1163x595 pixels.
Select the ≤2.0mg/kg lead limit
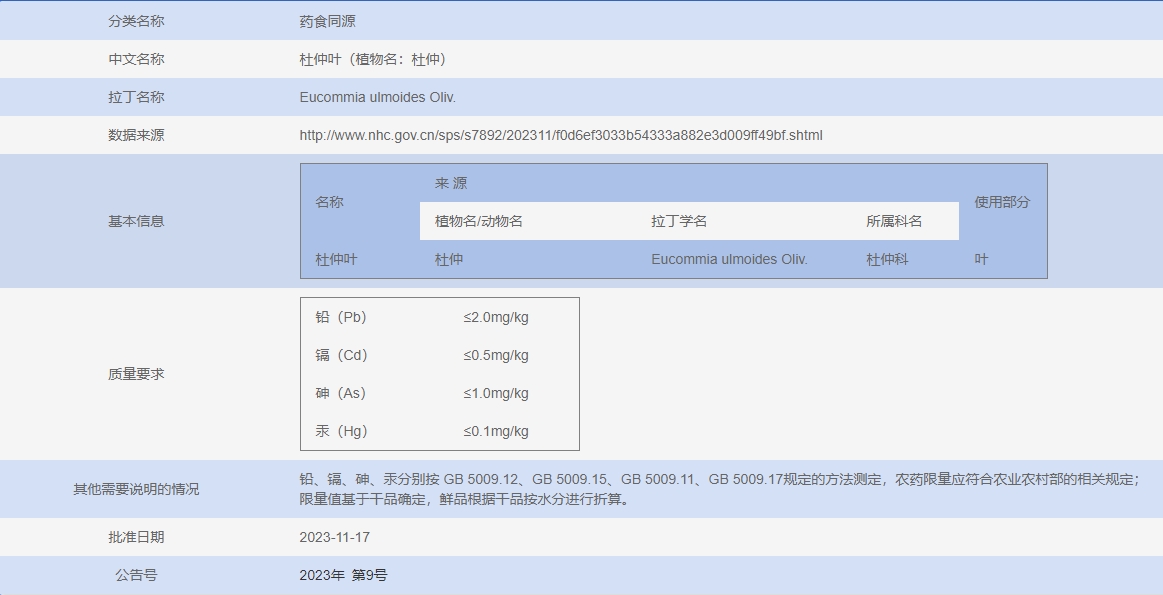coord(496,318)
